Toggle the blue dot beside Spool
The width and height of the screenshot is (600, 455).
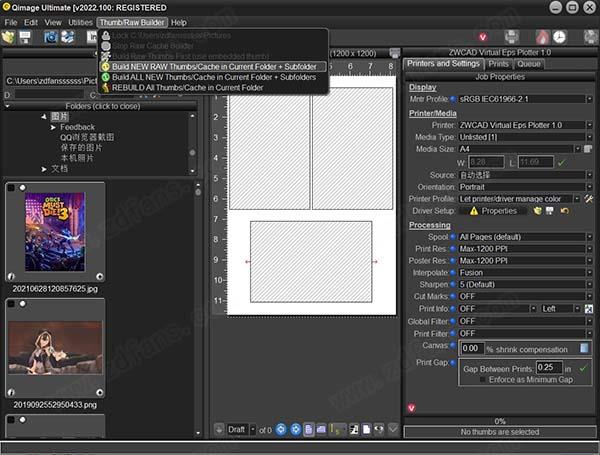[453, 237]
